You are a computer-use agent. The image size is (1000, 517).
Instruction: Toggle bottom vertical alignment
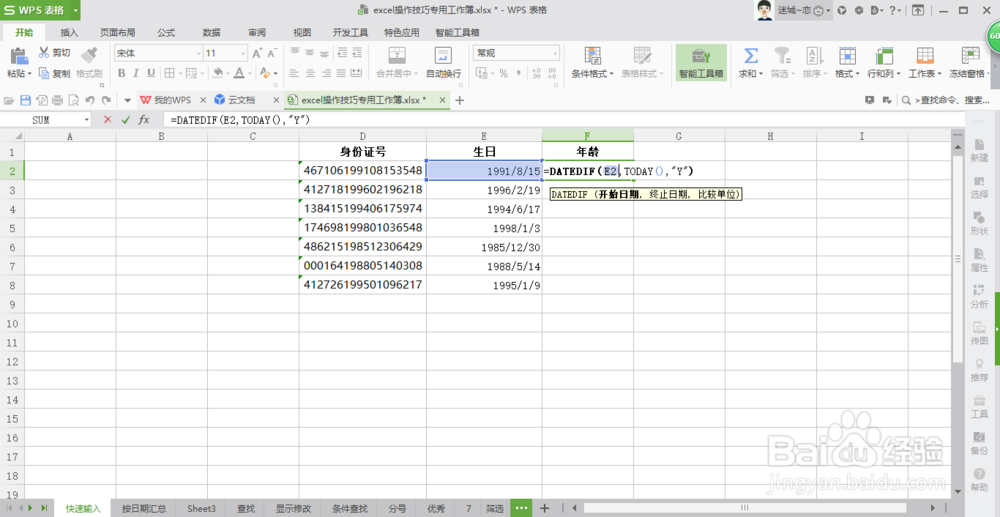coord(325,52)
